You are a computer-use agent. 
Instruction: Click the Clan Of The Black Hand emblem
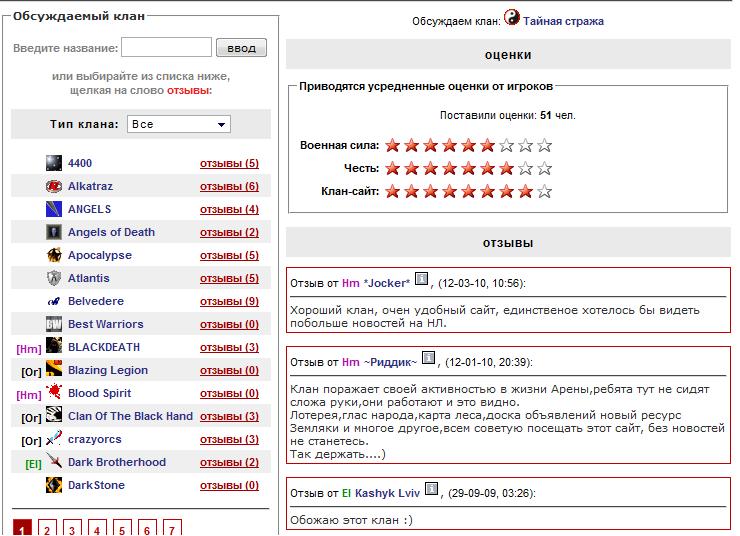54,414
